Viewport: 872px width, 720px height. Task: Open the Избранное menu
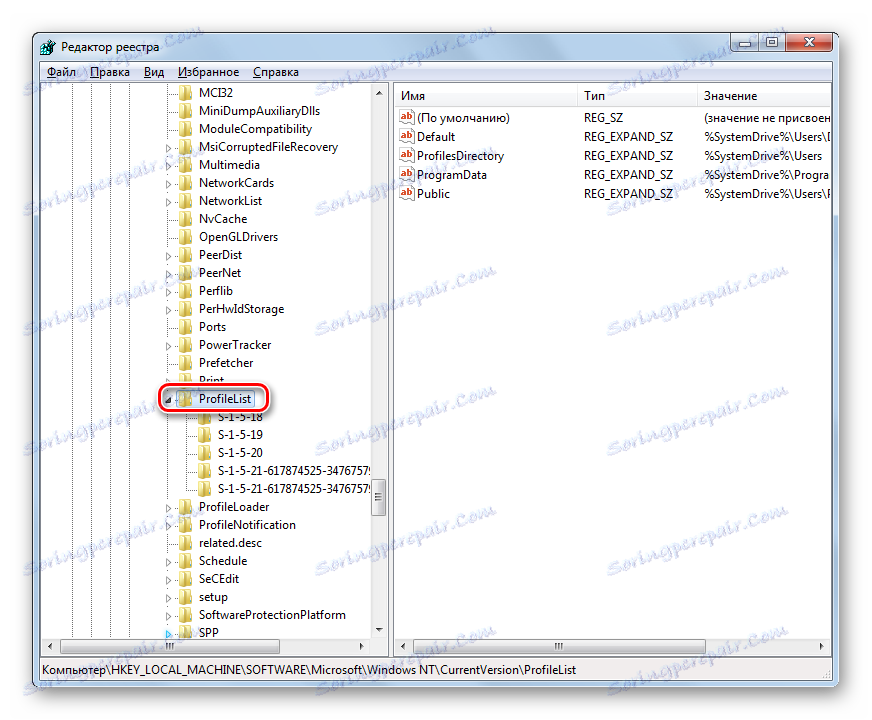pos(208,72)
